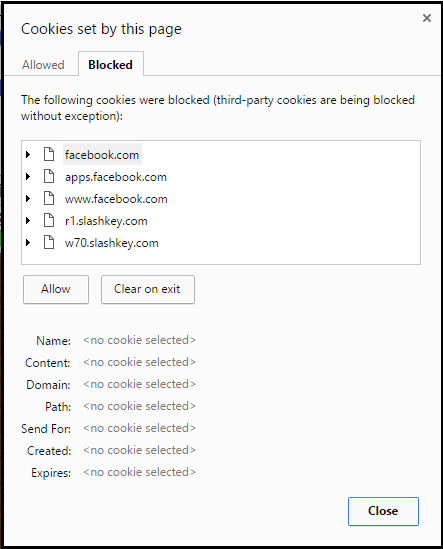443x549 pixels.
Task: Click the document icon for www.facebook.com
Action: [x=49, y=199]
